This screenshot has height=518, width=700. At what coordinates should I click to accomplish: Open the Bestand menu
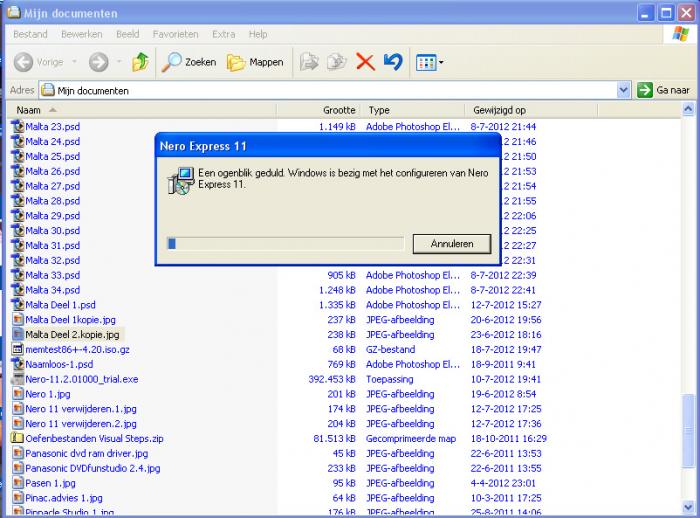click(30, 34)
